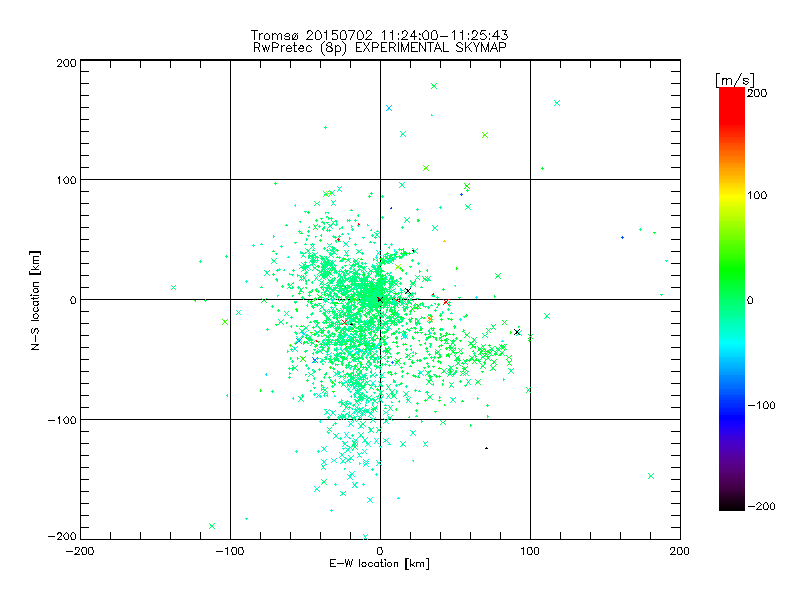
Task: Click the blue dot at the far right near 160 km east
Action: click(x=622, y=237)
